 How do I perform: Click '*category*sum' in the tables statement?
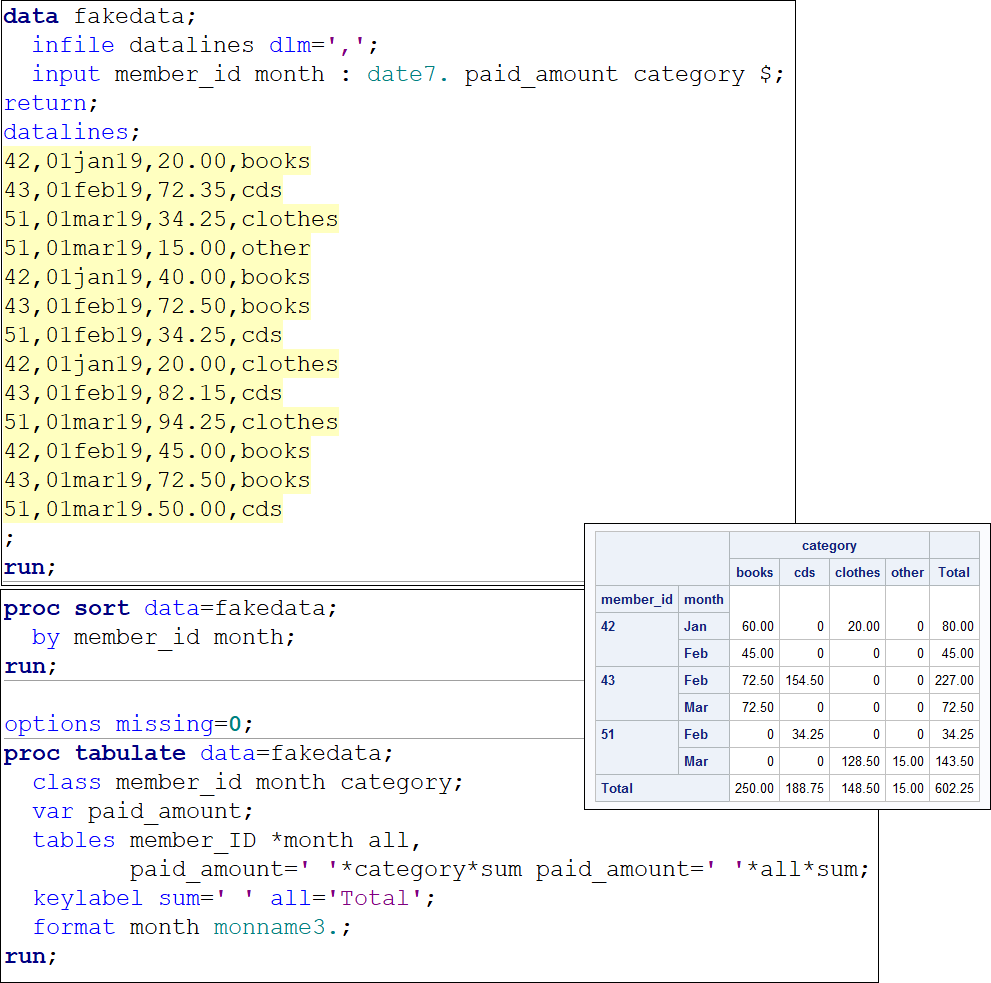[432, 870]
